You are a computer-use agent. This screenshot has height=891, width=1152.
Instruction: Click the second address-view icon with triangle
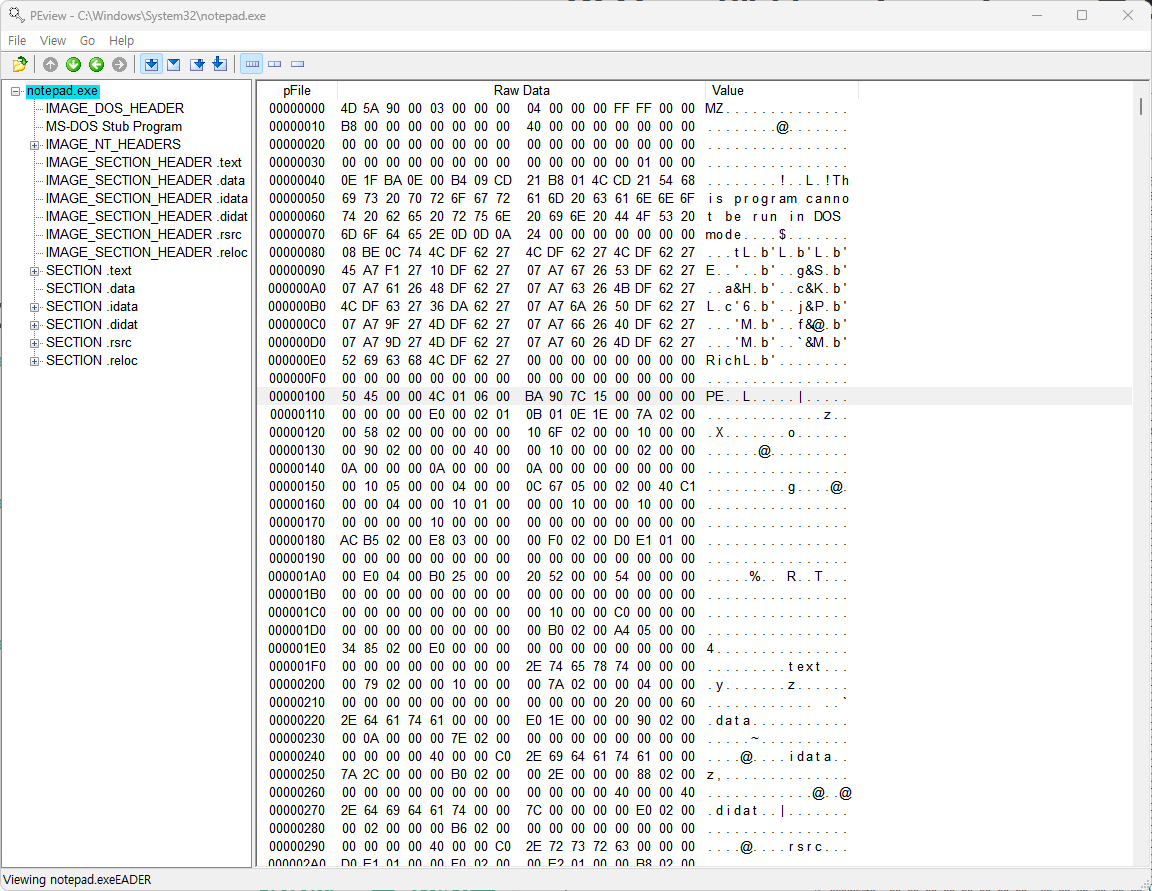click(174, 65)
